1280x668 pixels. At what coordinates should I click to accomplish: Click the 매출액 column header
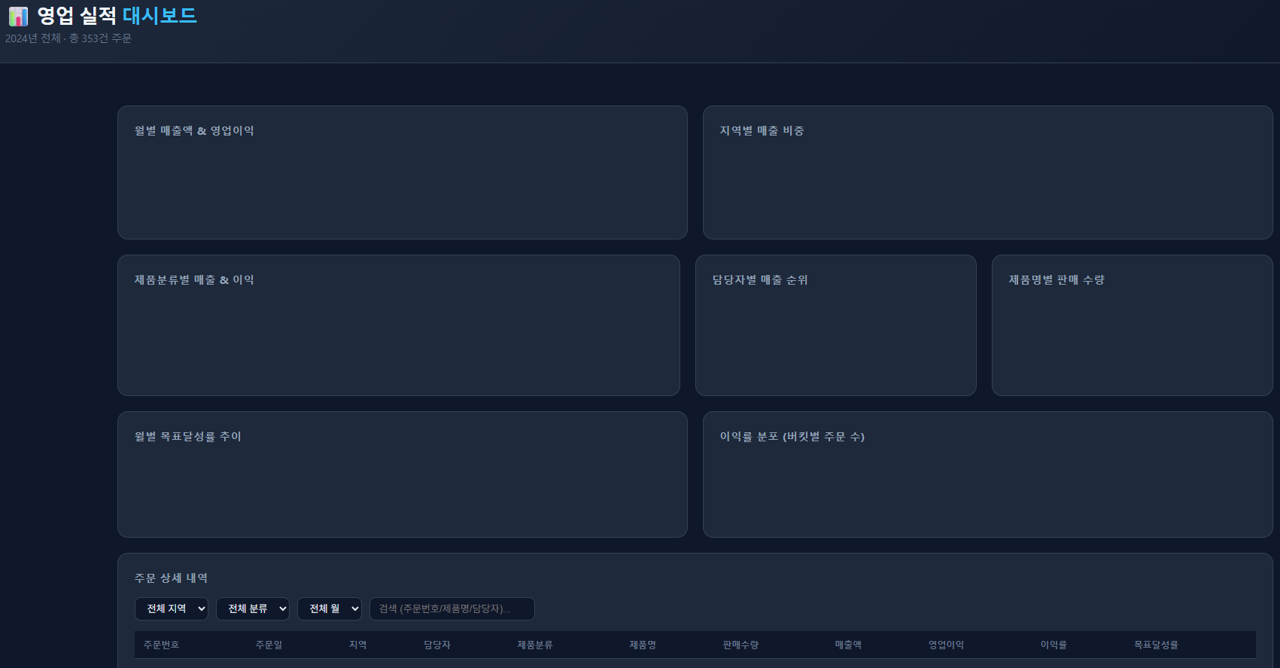(x=848, y=645)
